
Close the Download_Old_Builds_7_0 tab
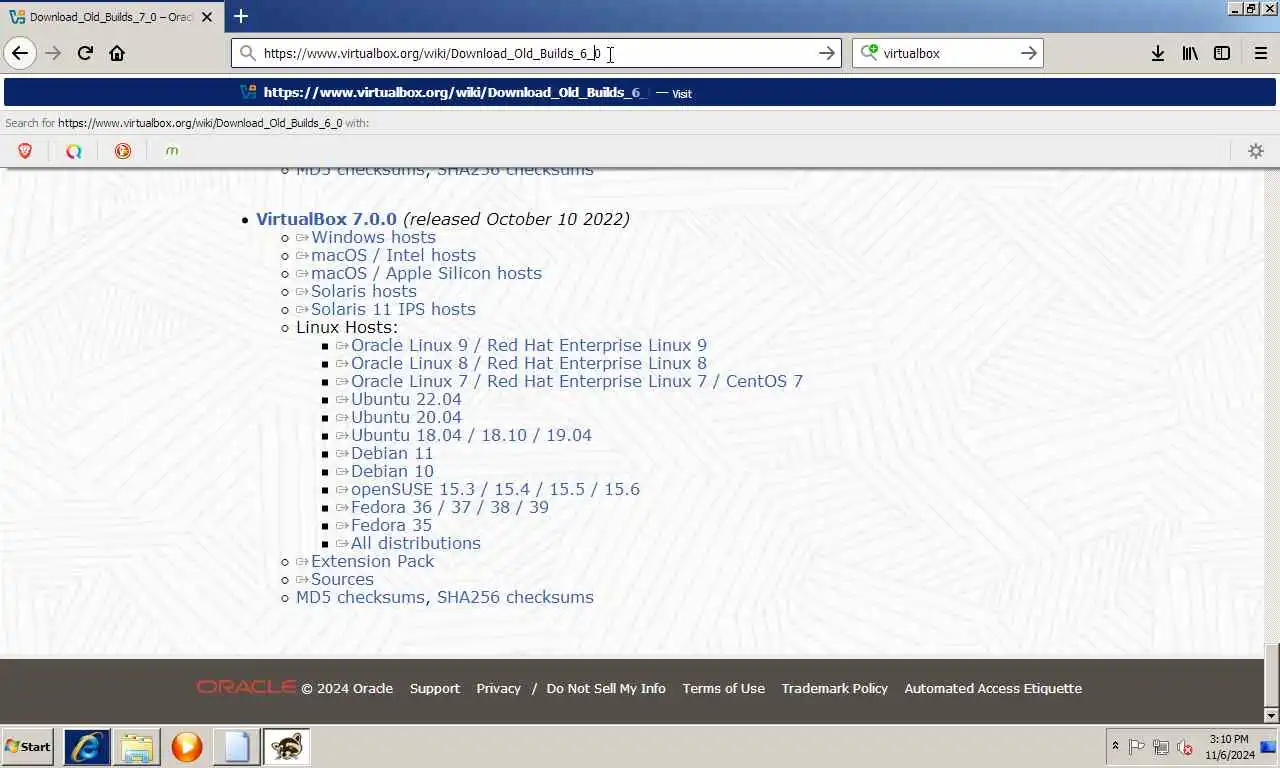pyautogui.click(x=208, y=17)
